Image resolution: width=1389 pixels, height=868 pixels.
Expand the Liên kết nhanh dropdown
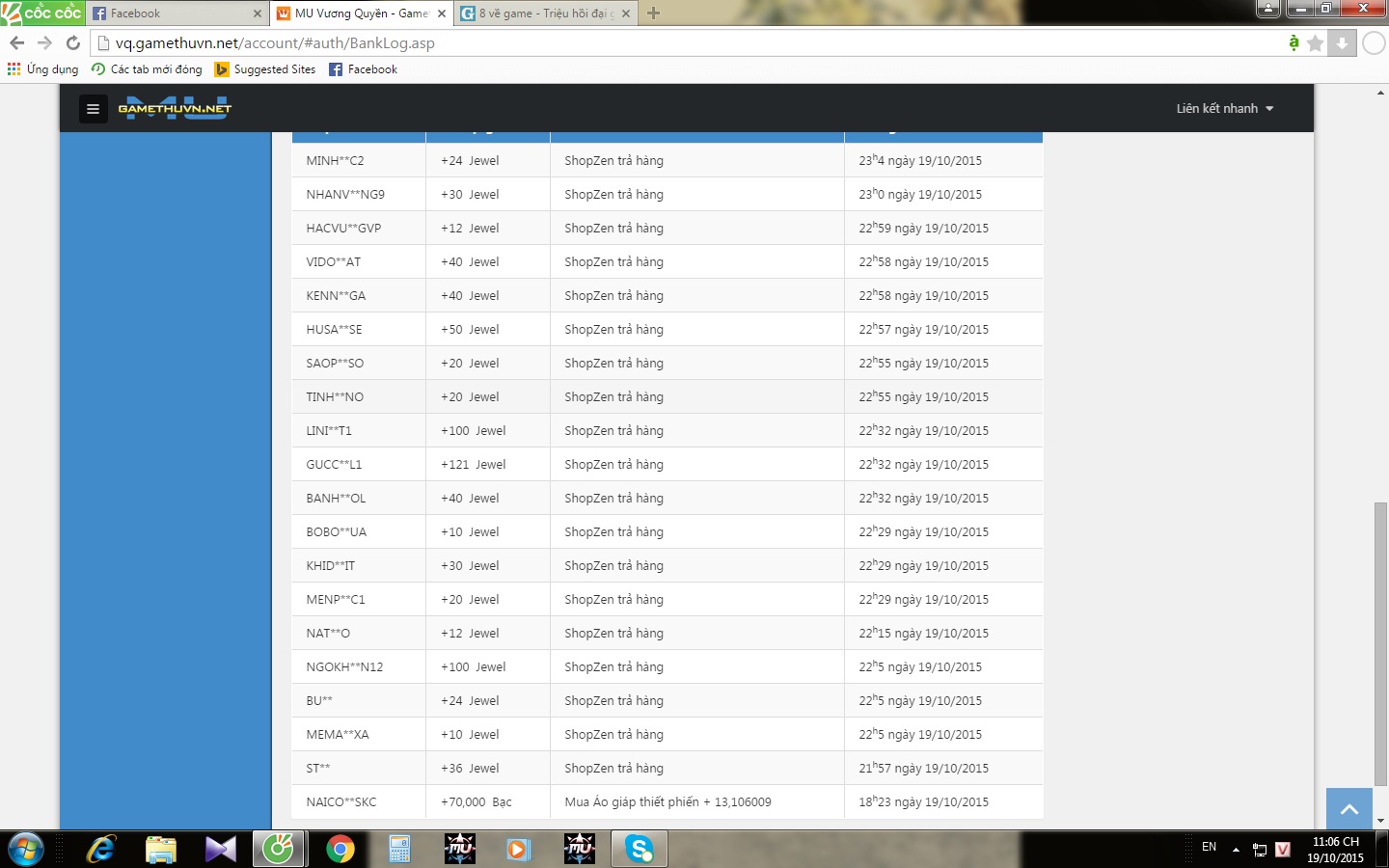(1224, 109)
